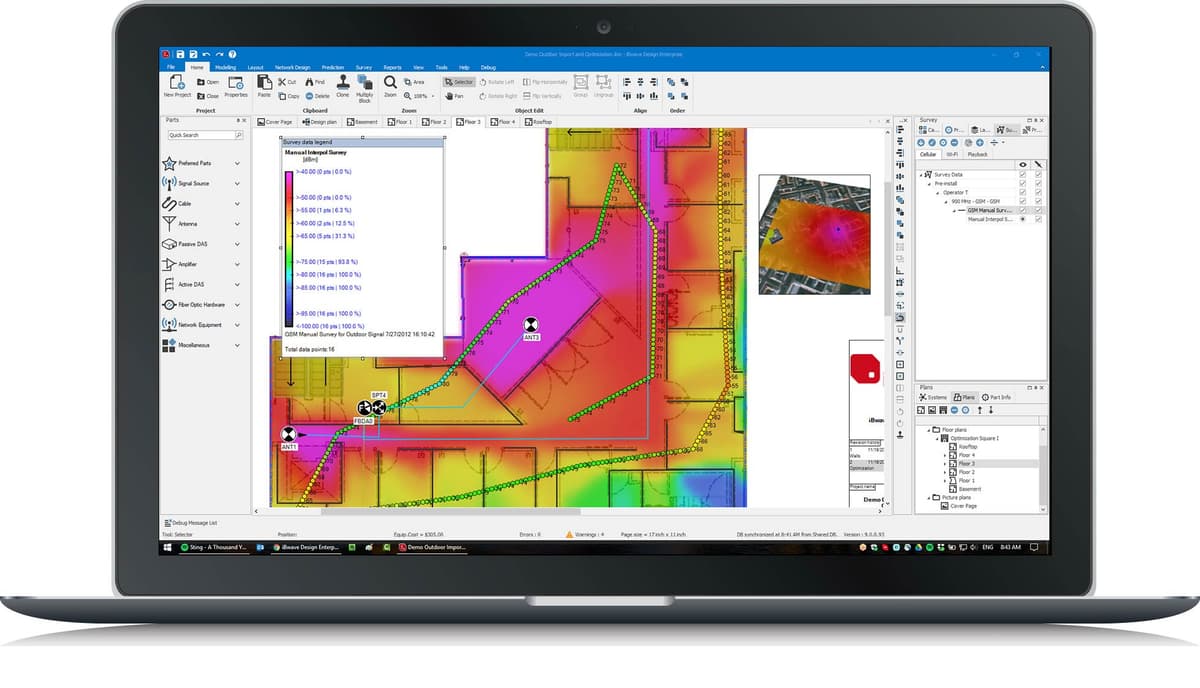1200x688 pixels.
Task: Switch to the Floor 4 plan tab
Action: [505, 122]
